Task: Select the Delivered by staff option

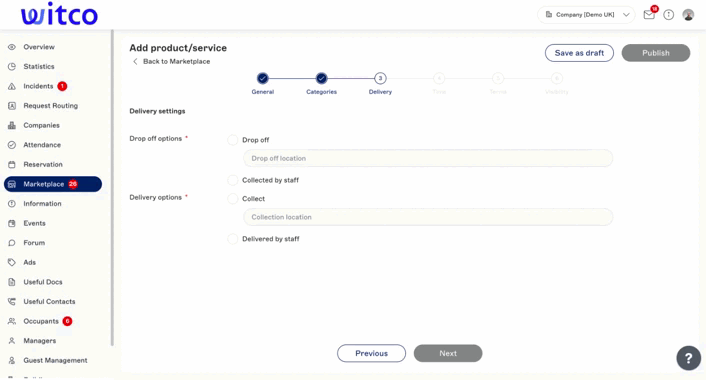Action: [x=232, y=239]
